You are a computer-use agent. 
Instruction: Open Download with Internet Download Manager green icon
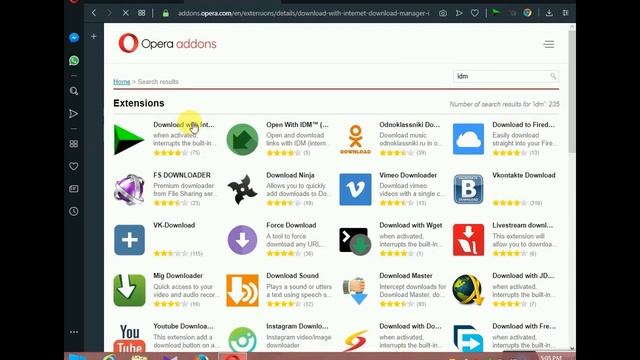129,140
